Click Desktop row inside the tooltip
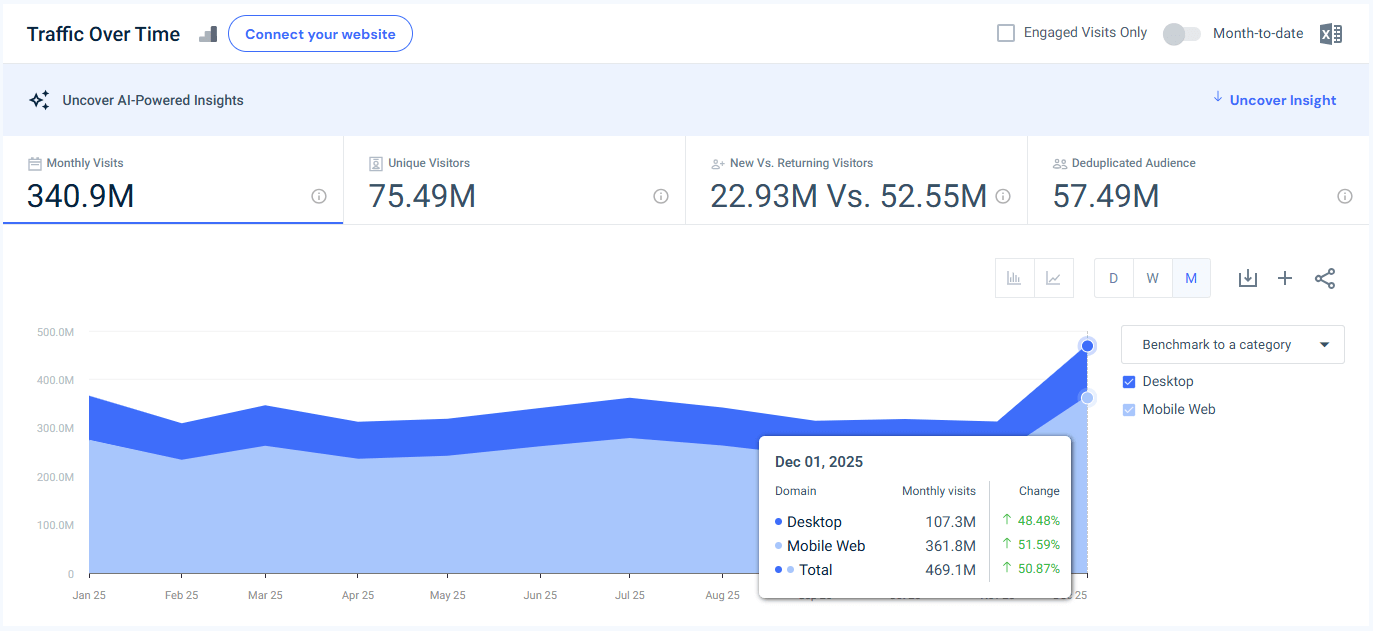Image resolution: width=1373 pixels, height=631 pixels. click(x=812, y=521)
